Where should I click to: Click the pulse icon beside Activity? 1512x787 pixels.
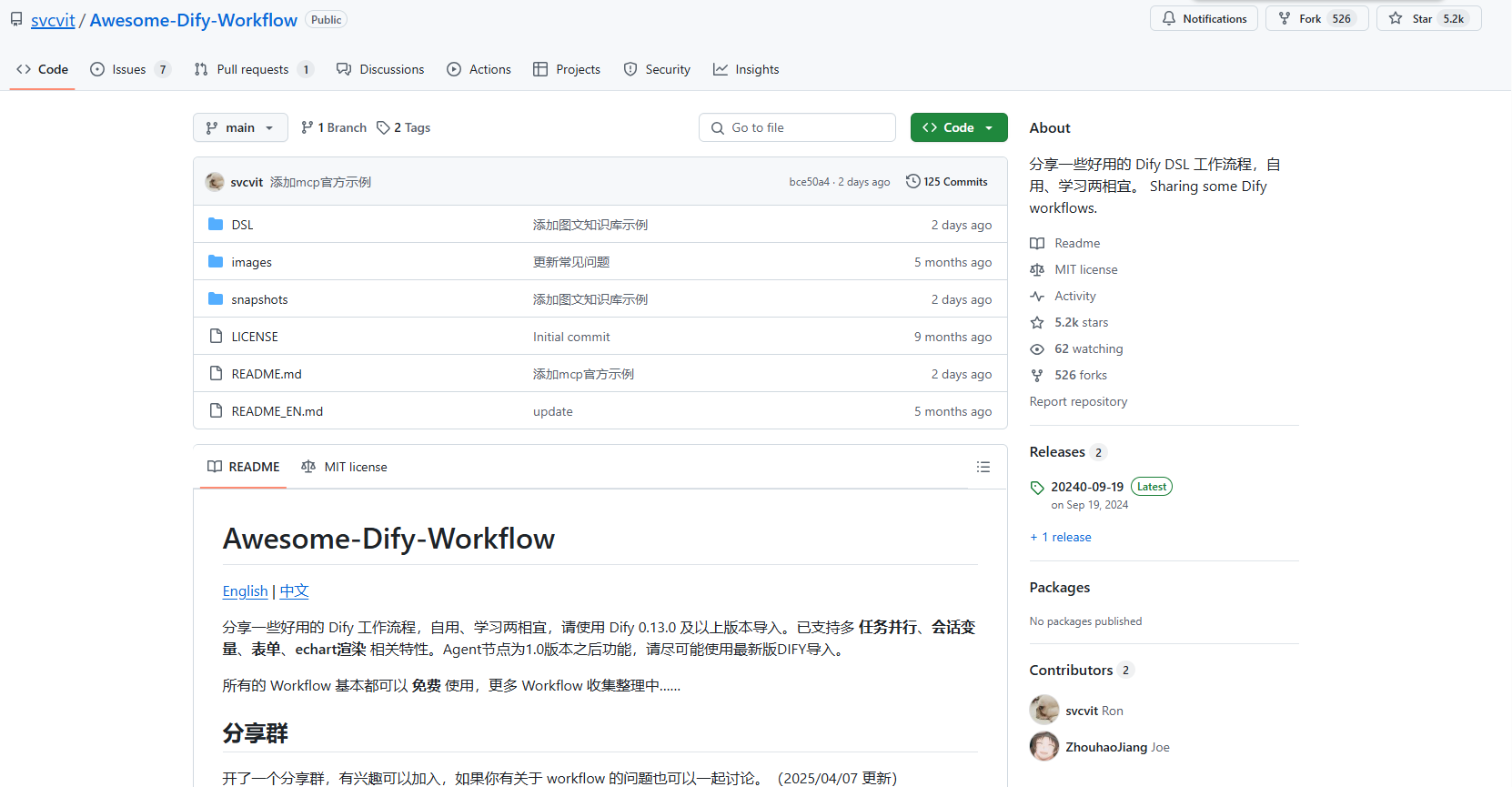(1037, 296)
